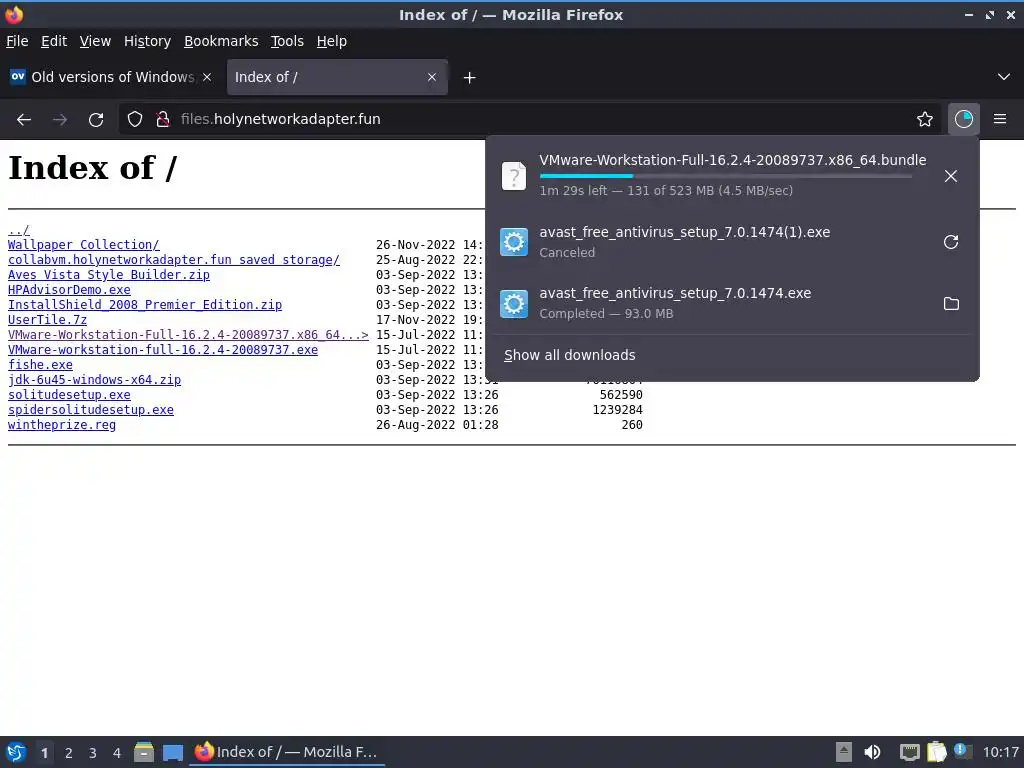Screen dimensions: 1024x768
Task: Open wintheprize.reg link
Action: click(x=62, y=425)
